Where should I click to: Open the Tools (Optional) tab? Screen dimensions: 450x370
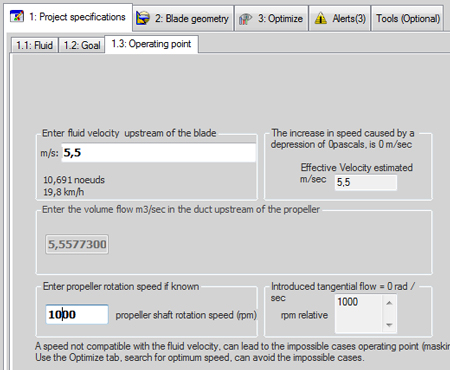point(408,18)
